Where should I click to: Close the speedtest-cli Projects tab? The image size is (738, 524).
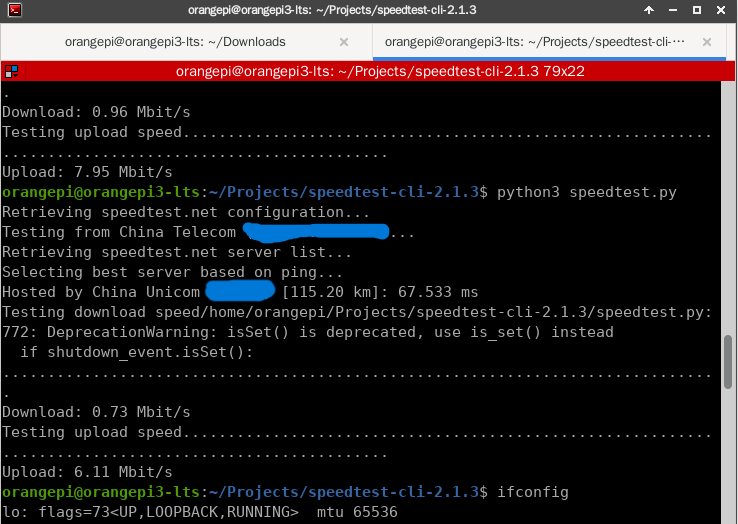tap(706, 42)
